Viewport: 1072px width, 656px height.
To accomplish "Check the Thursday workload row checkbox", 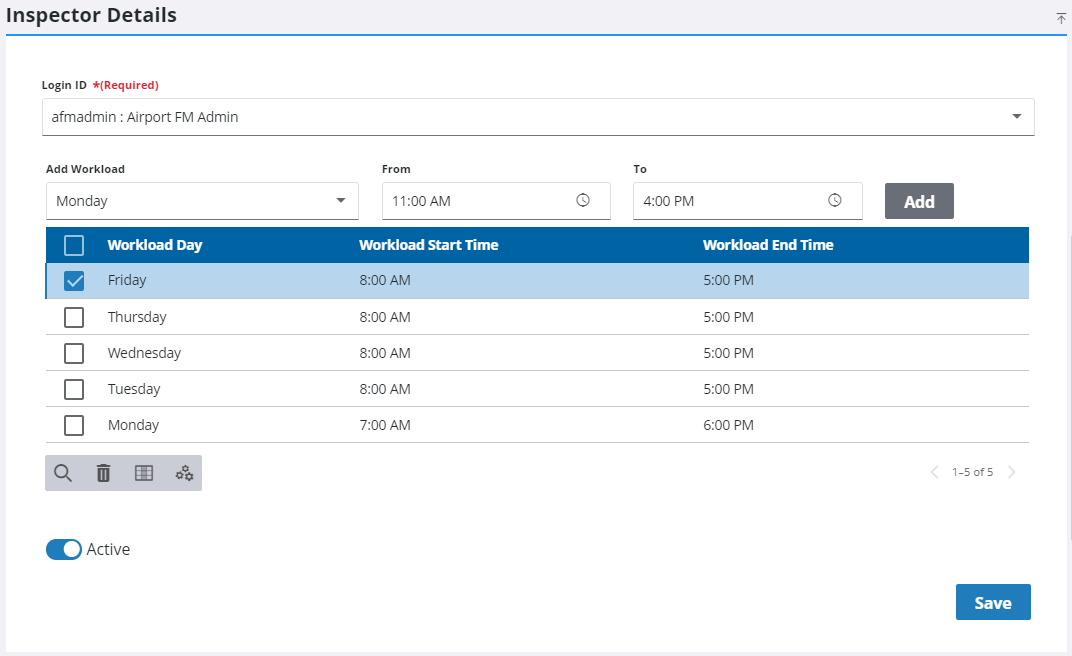I will coord(74,317).
